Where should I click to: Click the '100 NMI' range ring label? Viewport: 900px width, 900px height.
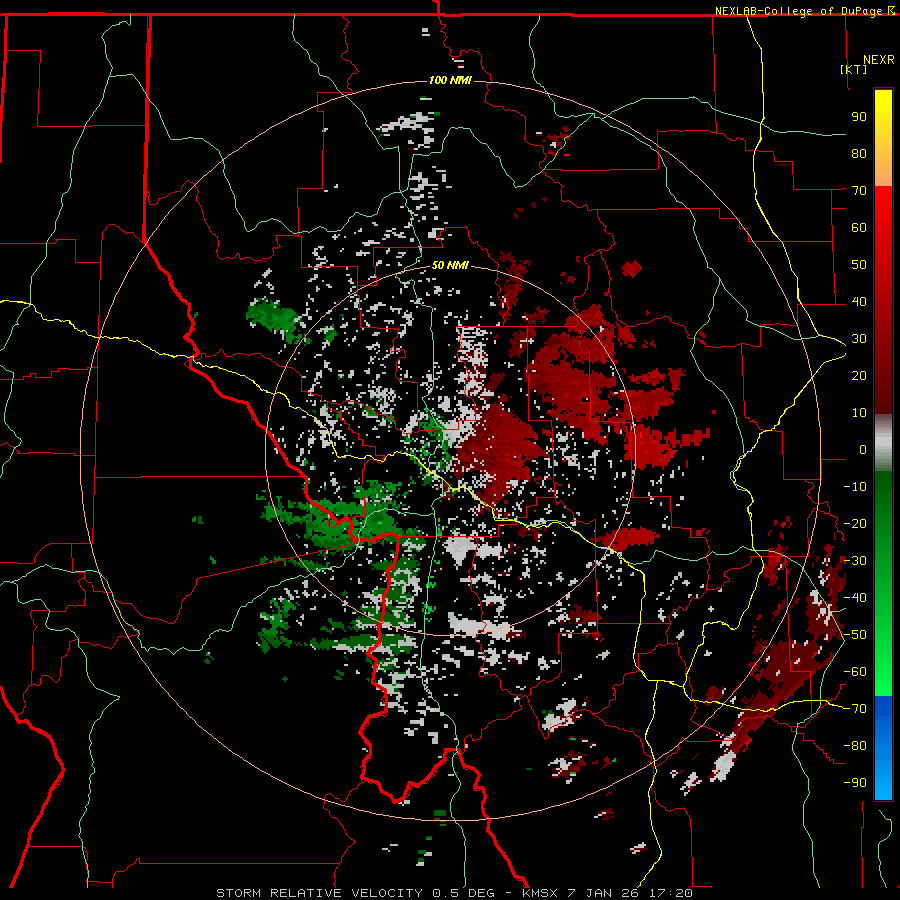[x=450, y=80]
